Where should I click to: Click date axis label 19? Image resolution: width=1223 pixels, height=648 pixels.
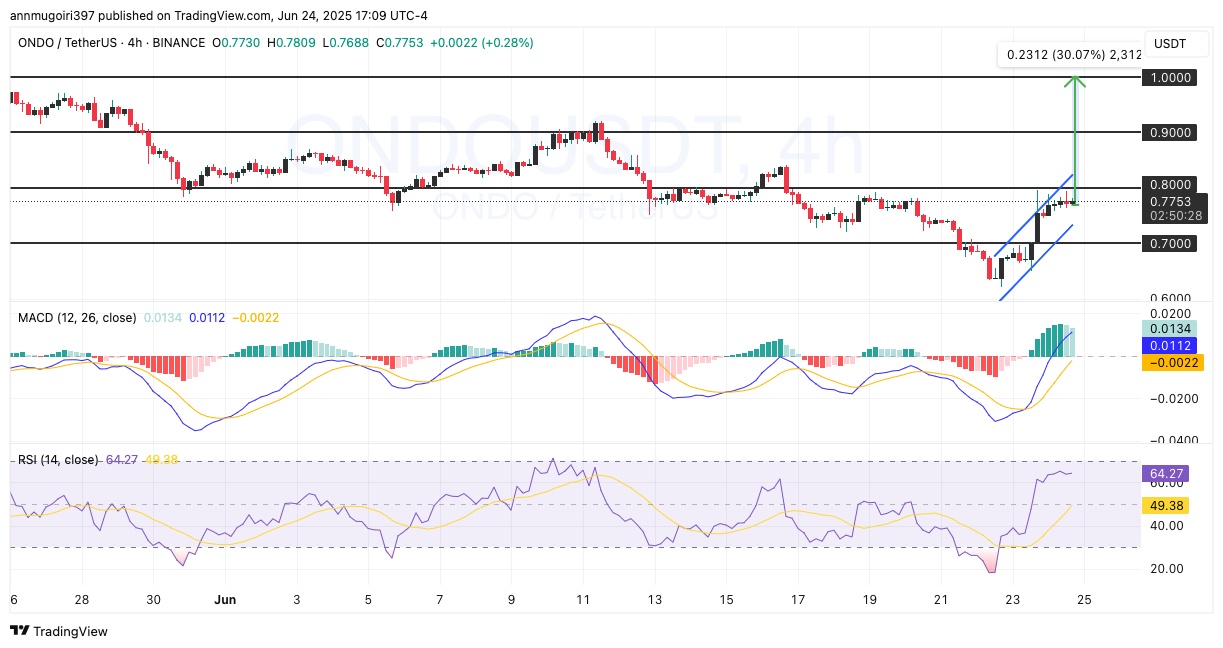pos(870,600)
